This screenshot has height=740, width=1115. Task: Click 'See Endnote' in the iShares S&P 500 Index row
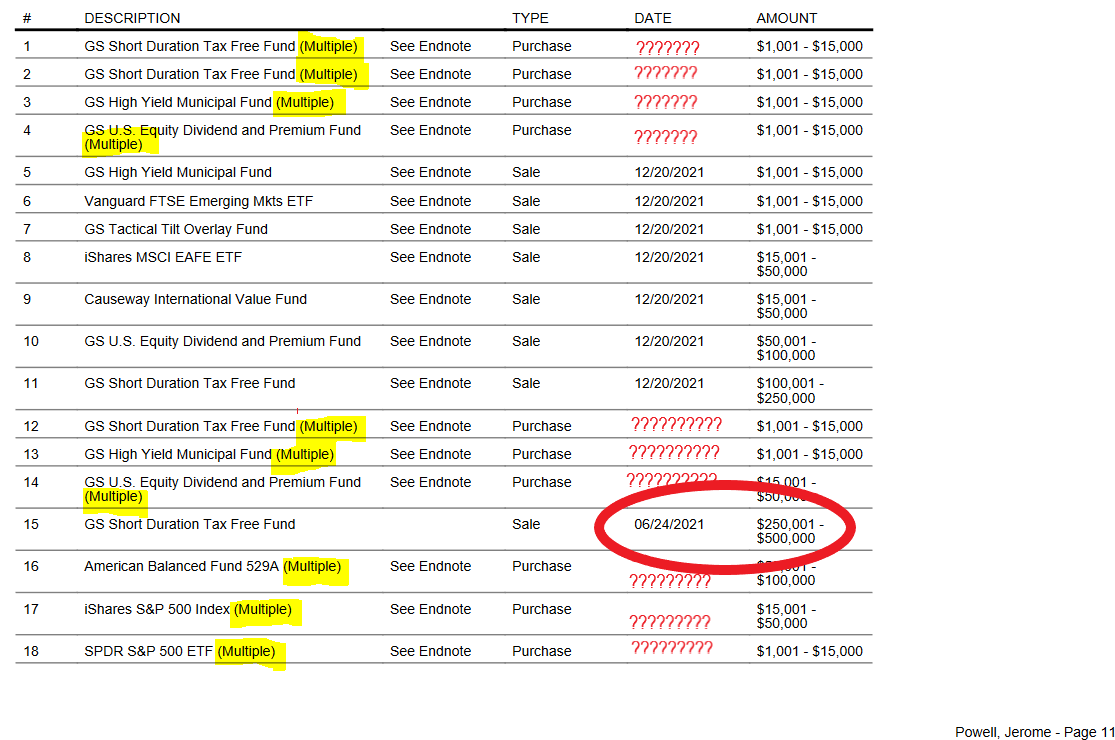[430, 609]
